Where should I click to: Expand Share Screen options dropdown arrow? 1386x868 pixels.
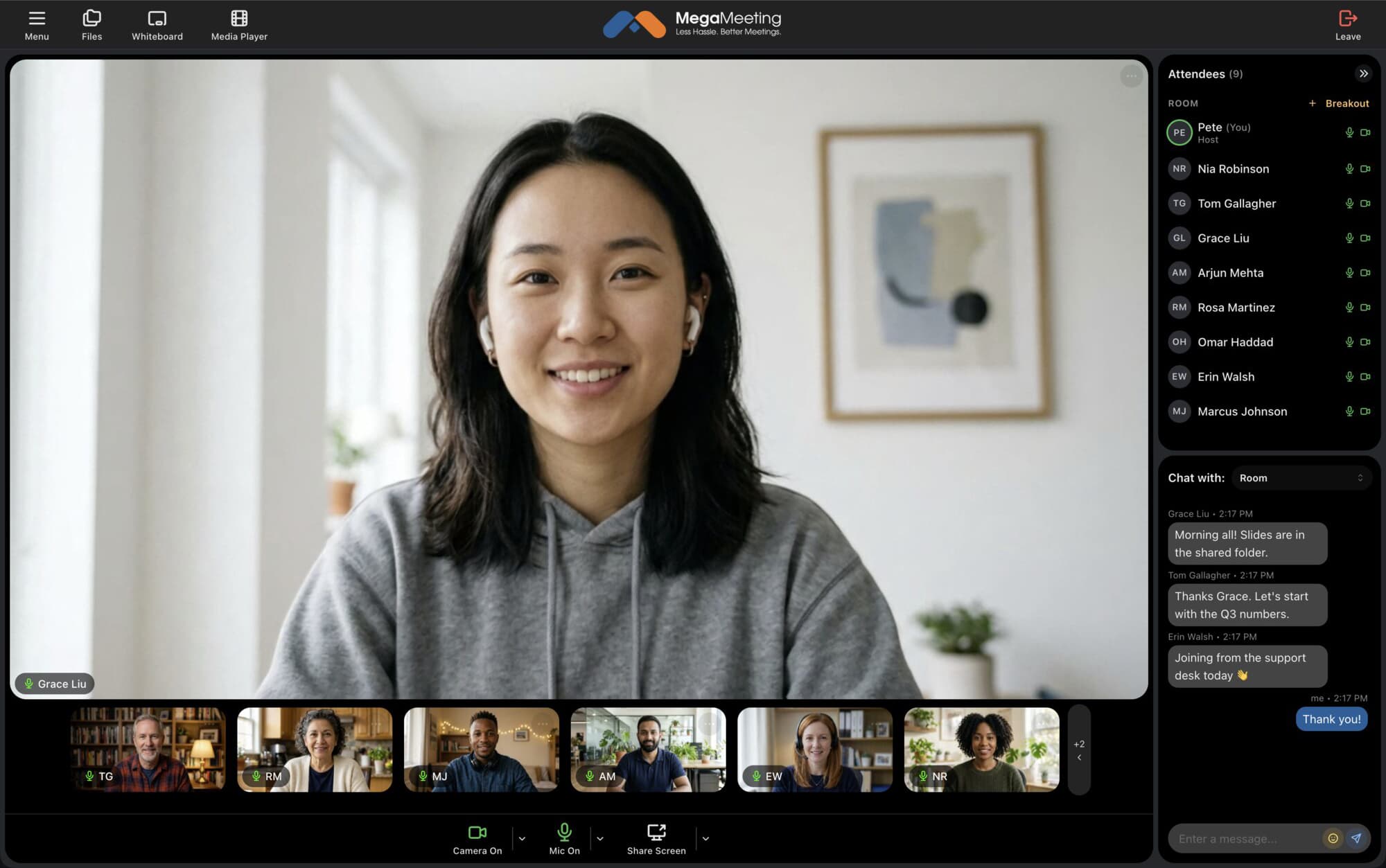(x=705, y=839)
